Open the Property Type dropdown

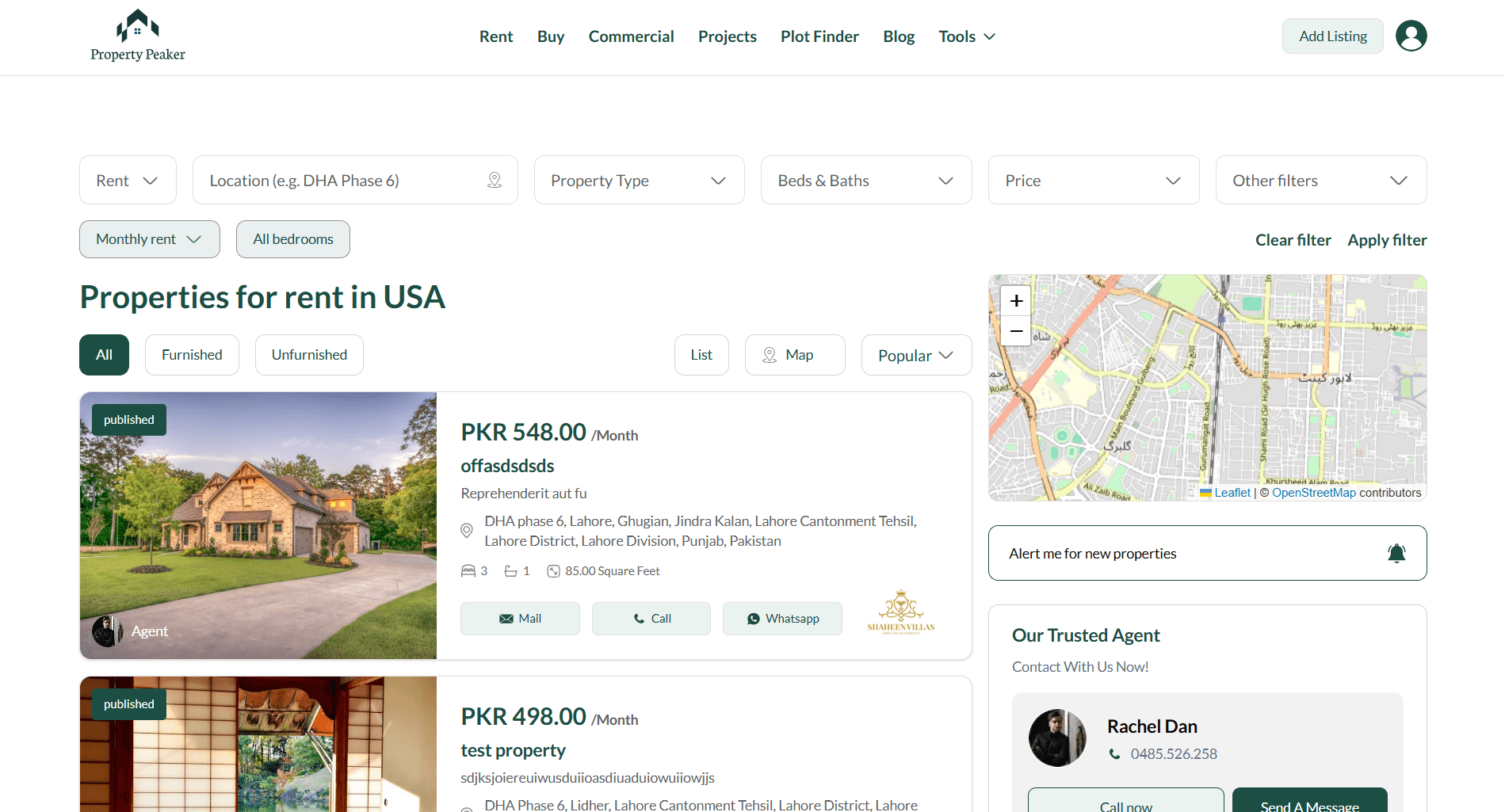click(640, 180)
